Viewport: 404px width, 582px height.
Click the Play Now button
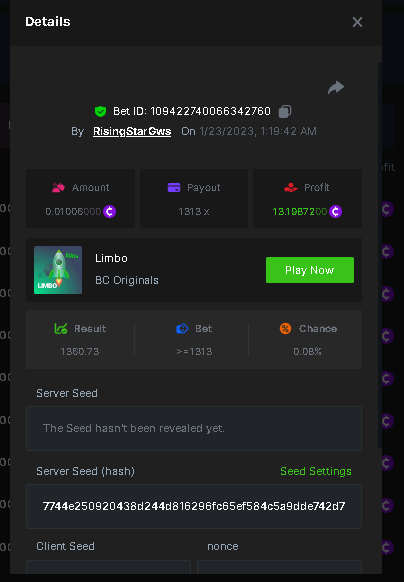pos(310,270)
